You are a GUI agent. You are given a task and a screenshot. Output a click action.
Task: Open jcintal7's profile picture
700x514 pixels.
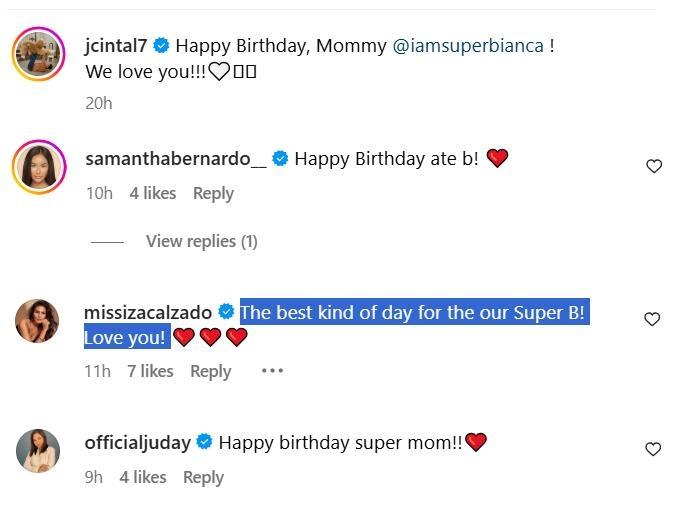coord(38,53)
